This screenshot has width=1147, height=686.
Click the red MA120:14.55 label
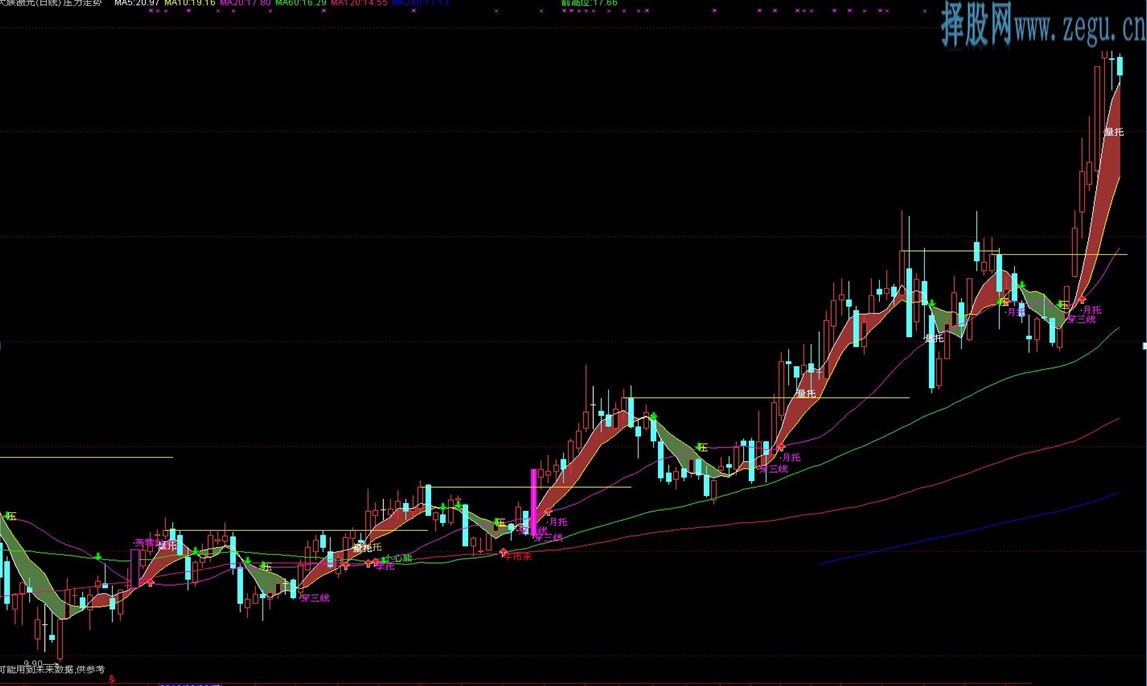(x=358, y=3)
